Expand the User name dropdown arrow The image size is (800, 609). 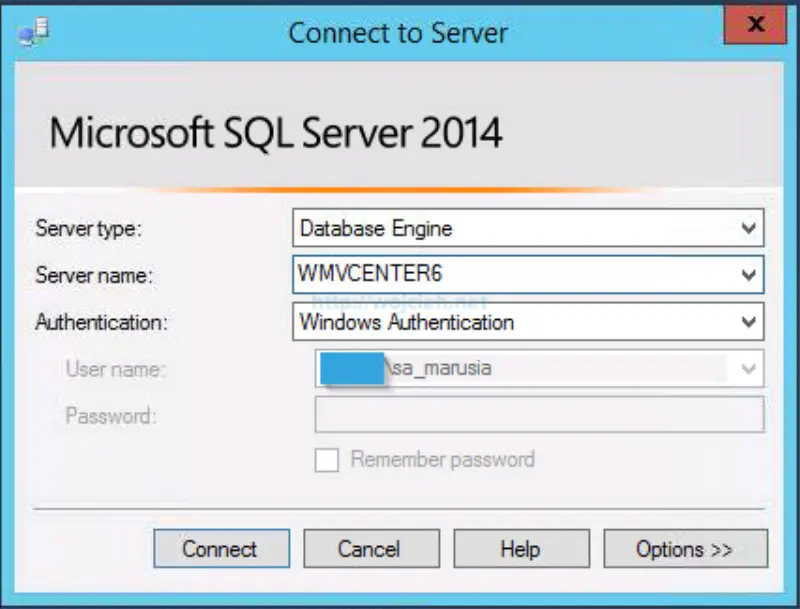point(747,368)
